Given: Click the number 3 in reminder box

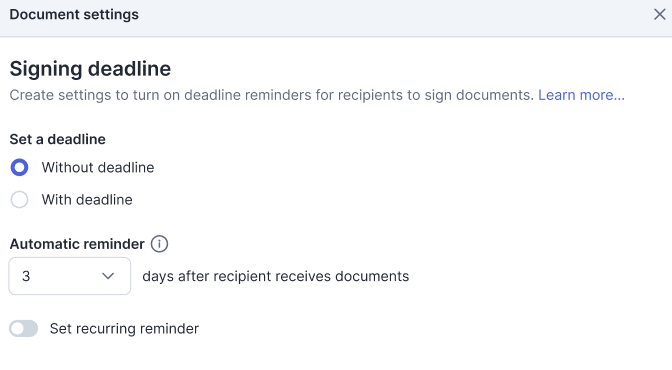Looking at the screenshot, I should (26, 276).
